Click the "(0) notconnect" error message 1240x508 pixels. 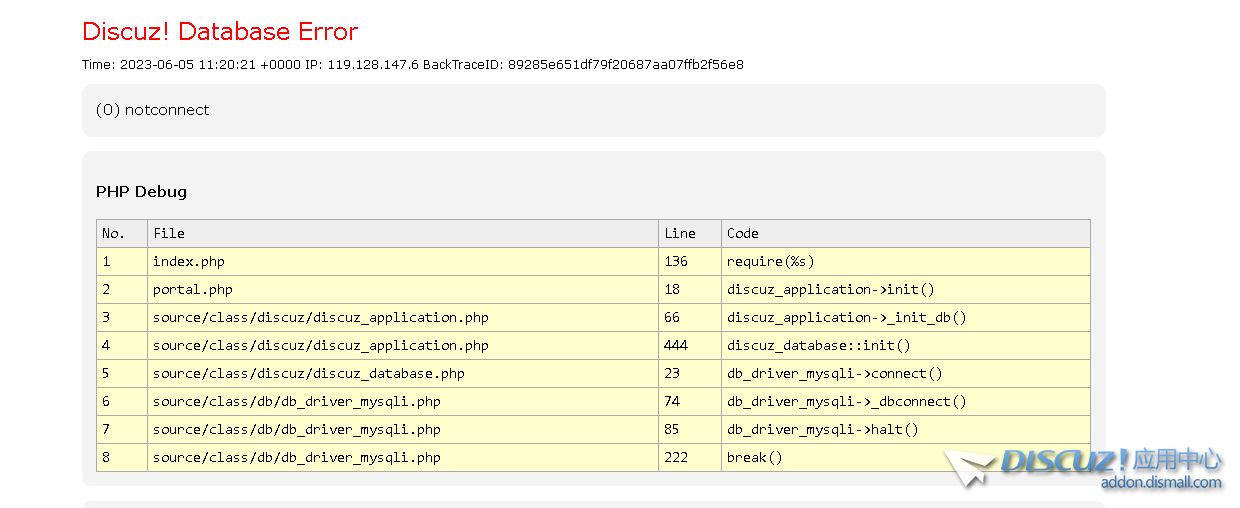point(153,110)
